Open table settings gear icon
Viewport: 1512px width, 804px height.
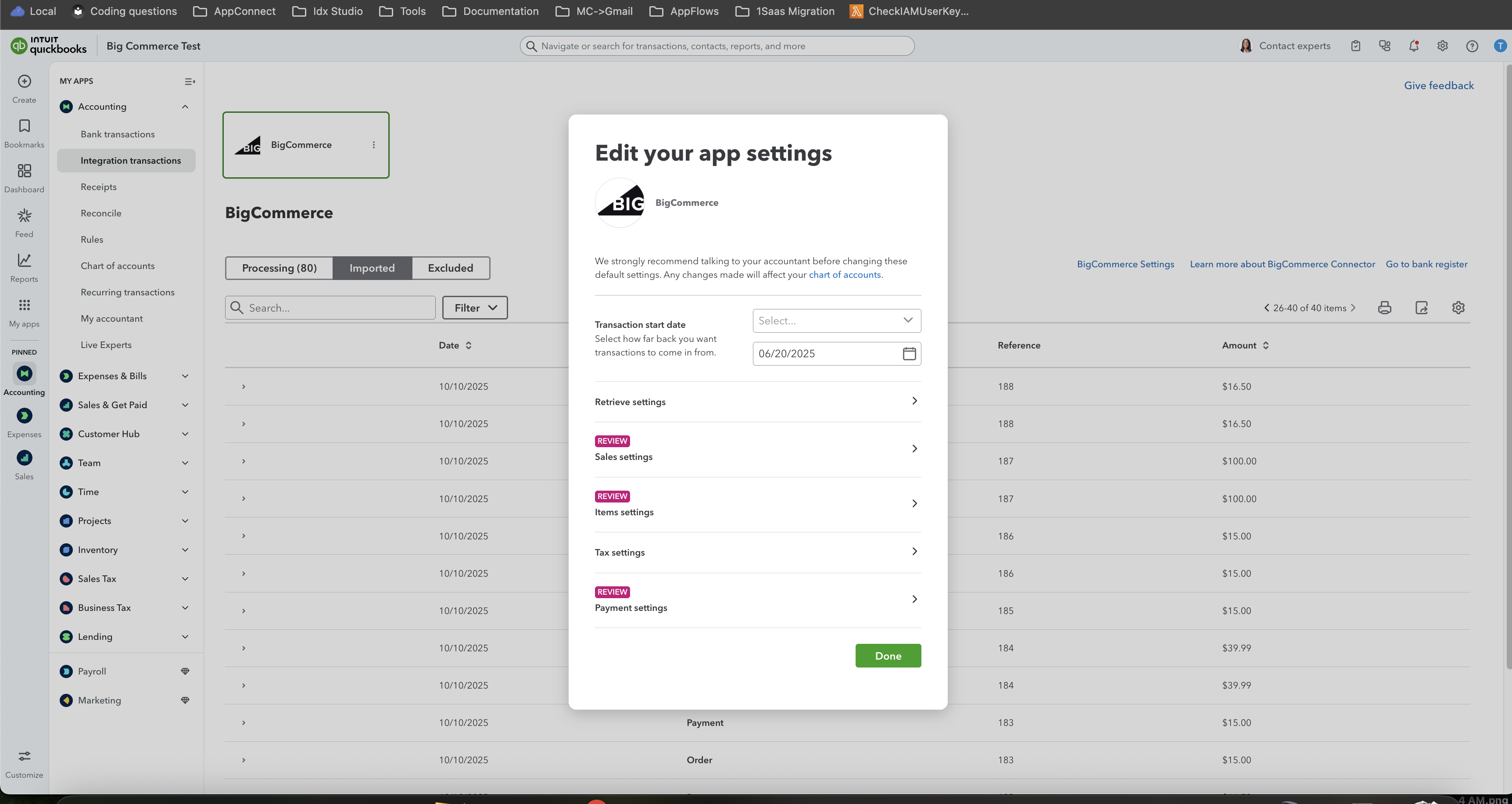(x=1458, y=308)
